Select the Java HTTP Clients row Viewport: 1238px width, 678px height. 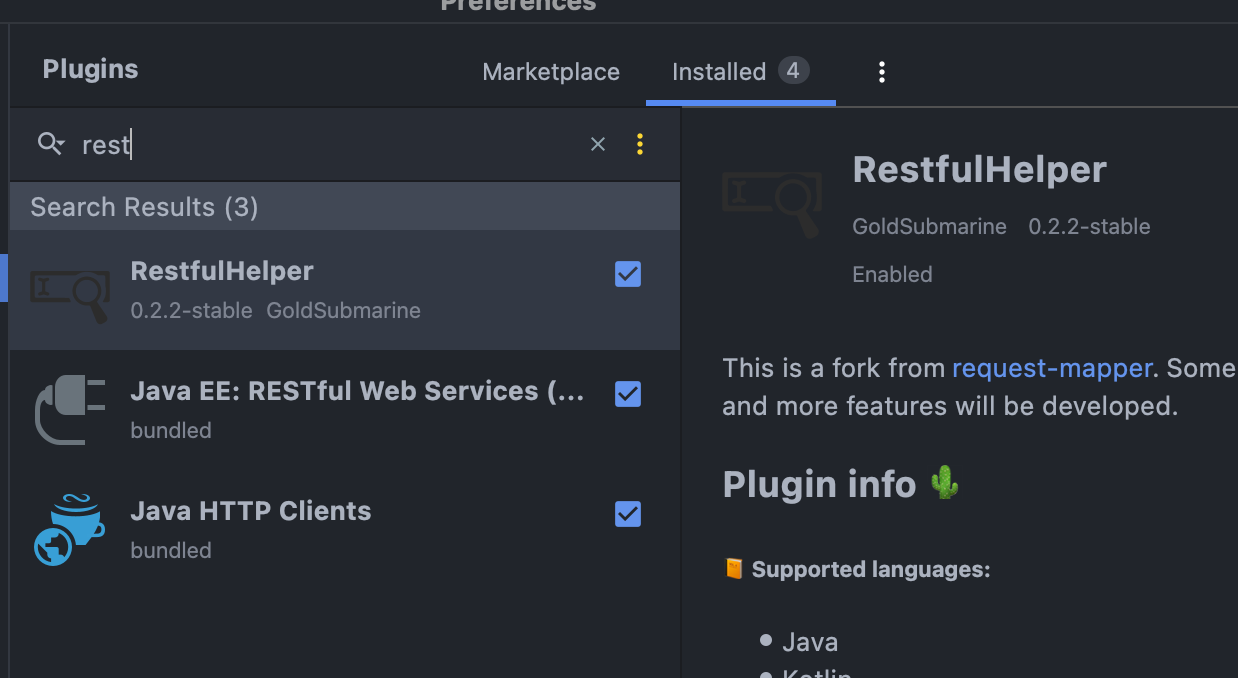coord(345,530)
